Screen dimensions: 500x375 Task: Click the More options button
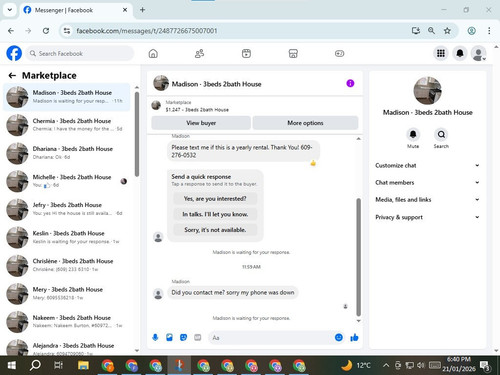click(305, 123)
